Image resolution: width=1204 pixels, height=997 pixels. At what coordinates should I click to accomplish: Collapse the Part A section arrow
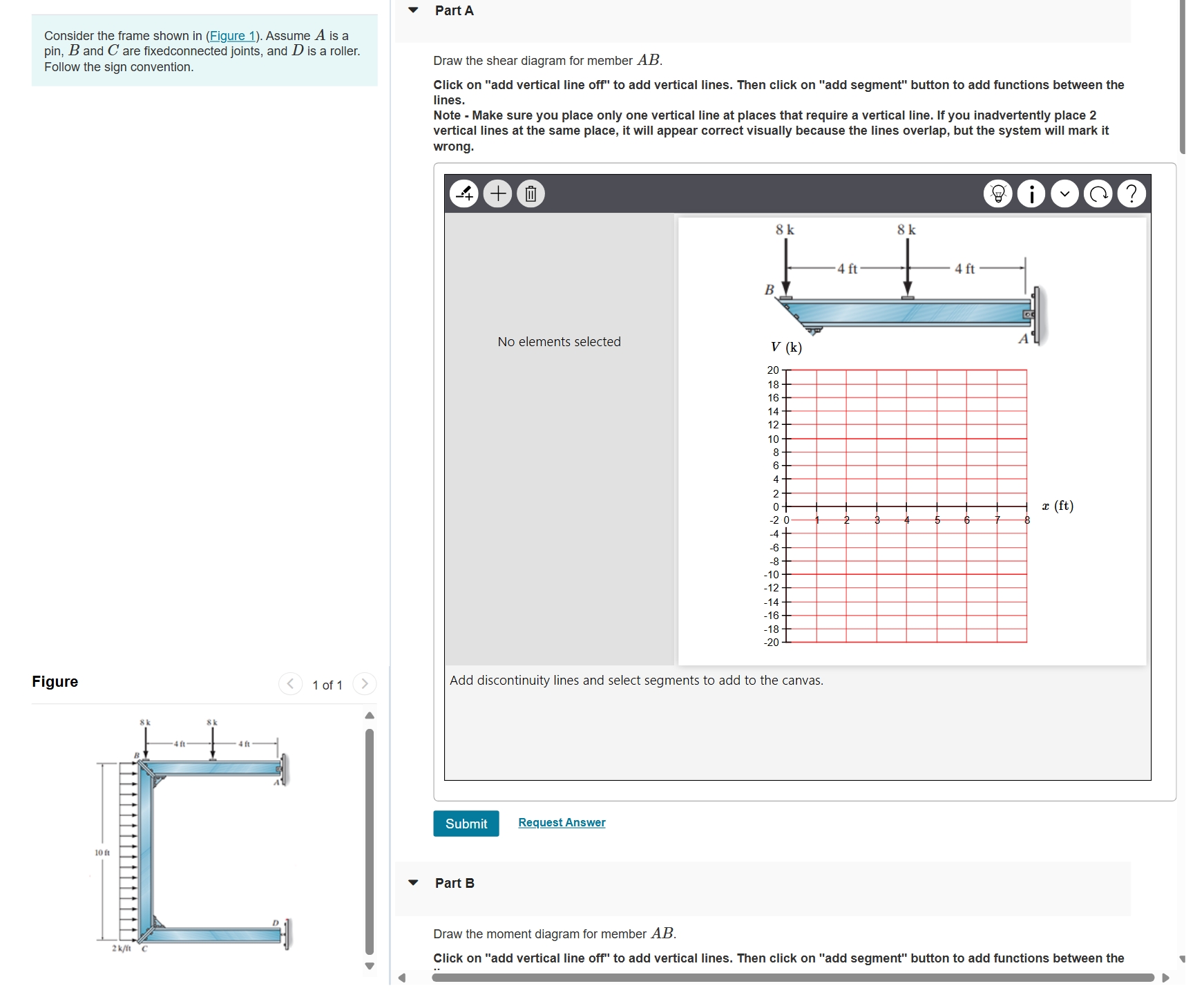(413, 10)
